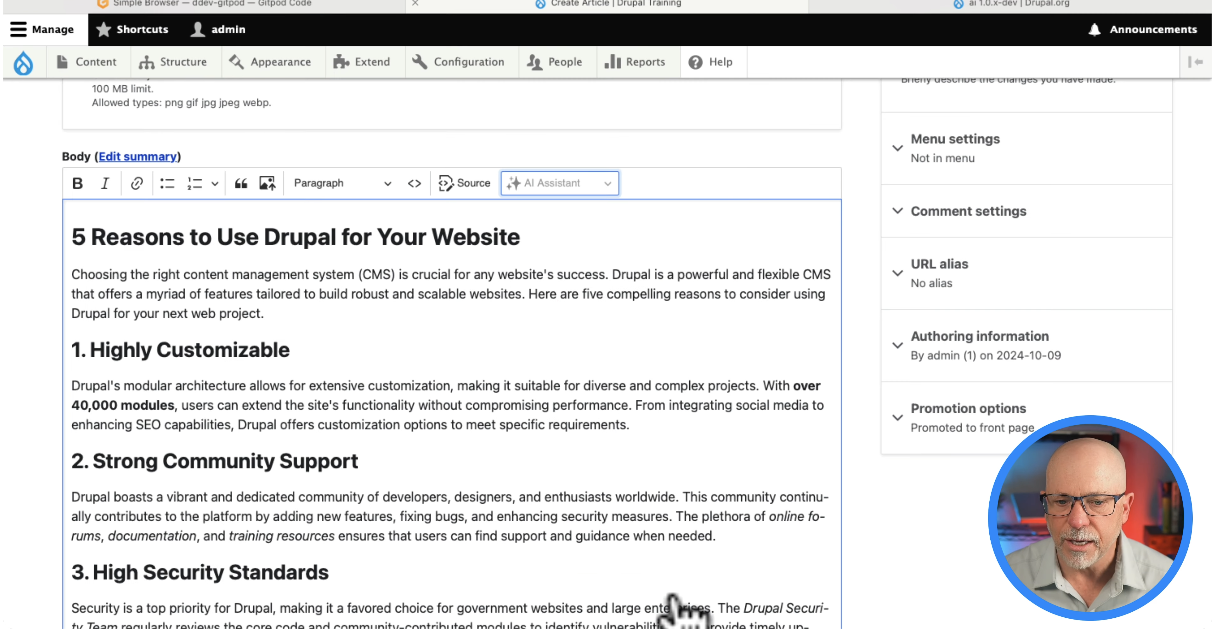Expand the Menu settings section

click(955, 139)
